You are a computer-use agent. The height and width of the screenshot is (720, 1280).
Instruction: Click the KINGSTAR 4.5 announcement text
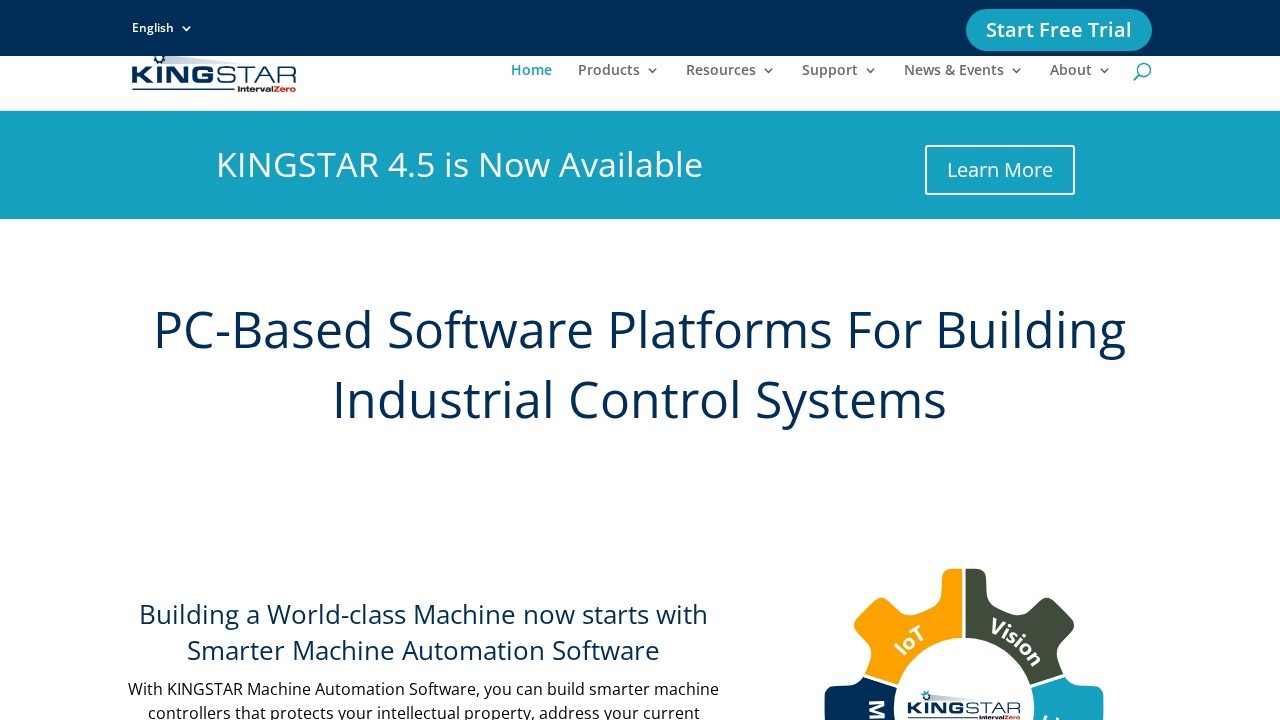pos(459,165)
